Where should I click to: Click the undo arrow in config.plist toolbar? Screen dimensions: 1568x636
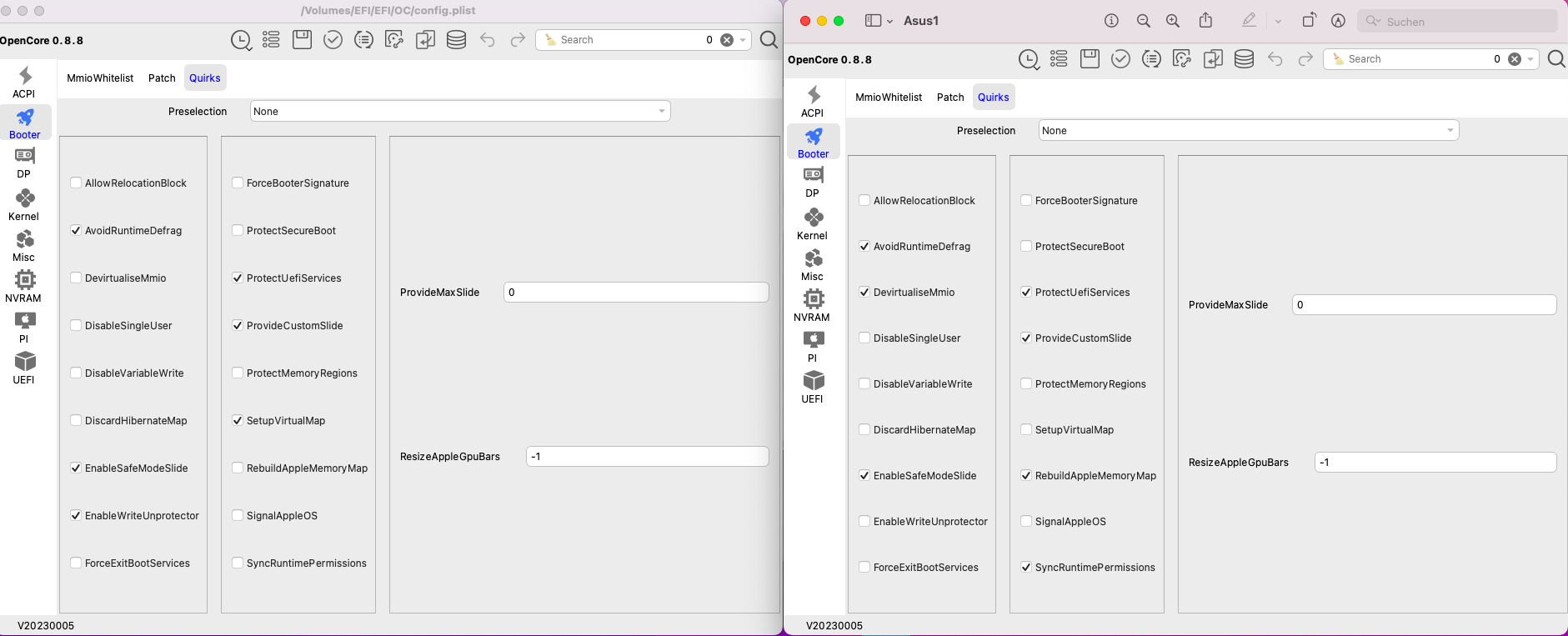pyautogui.click(x=487, y=40)
